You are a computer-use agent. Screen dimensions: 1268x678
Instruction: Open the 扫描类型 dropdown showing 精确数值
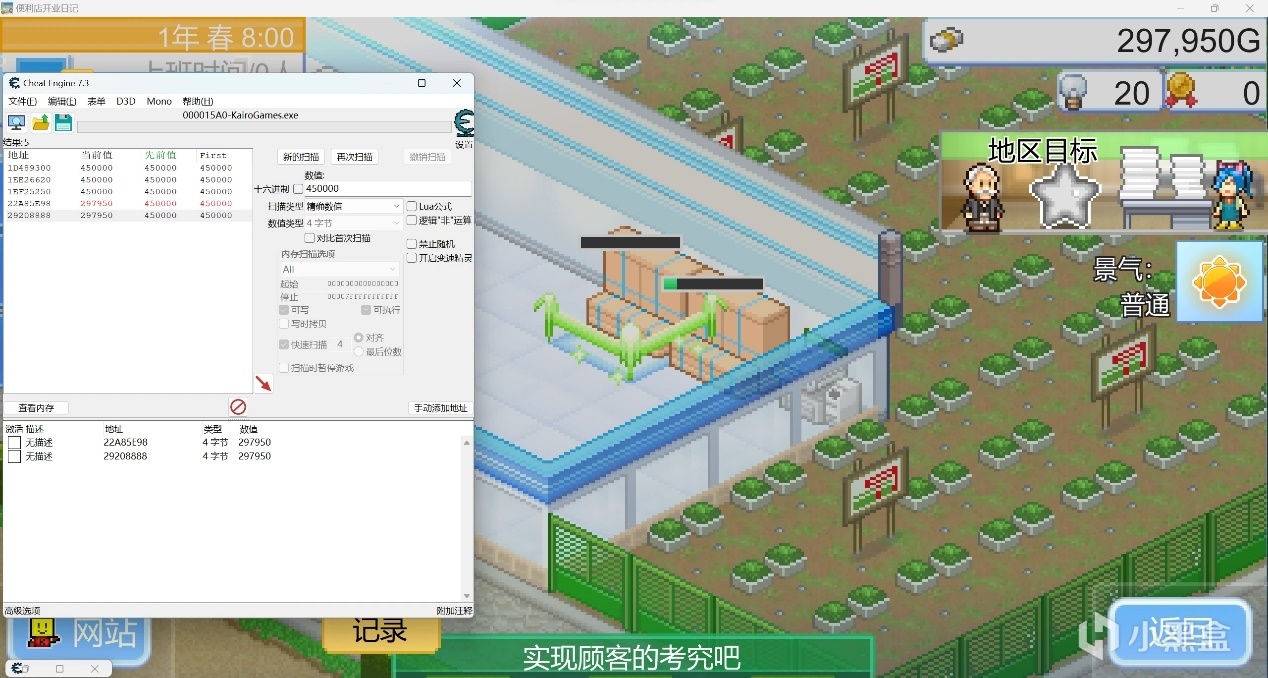[x=353, y=206]
